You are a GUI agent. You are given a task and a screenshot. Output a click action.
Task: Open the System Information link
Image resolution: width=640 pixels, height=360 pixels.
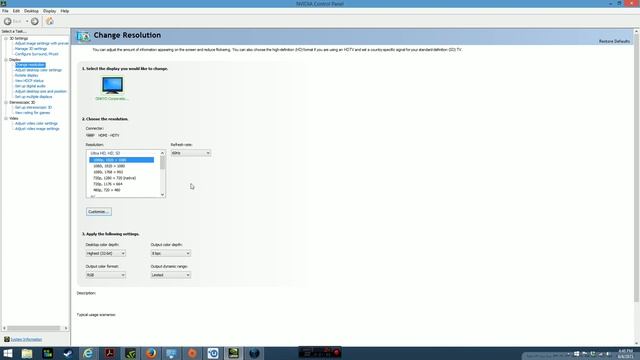click(26, 340)
